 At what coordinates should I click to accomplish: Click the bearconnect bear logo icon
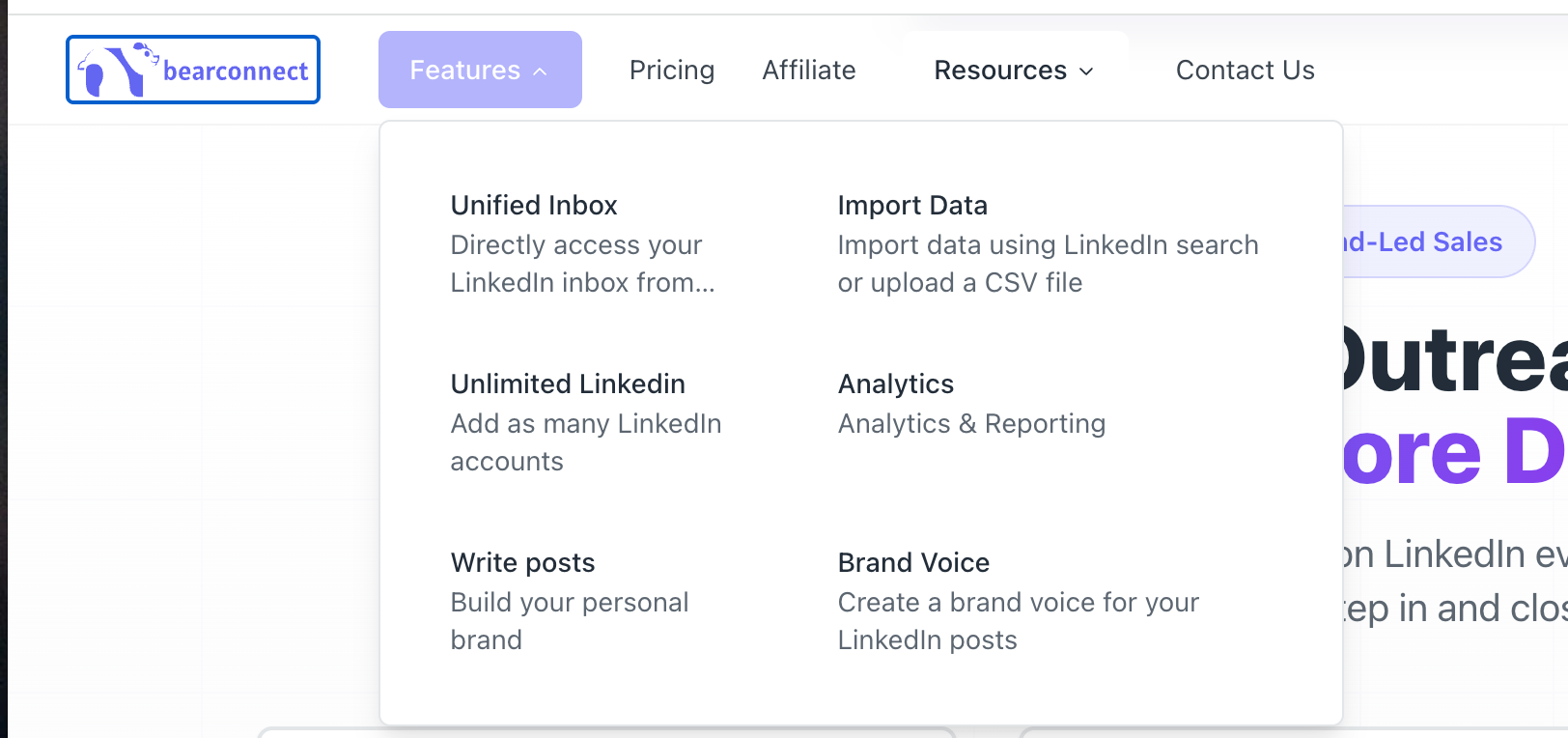coord(118,70)
